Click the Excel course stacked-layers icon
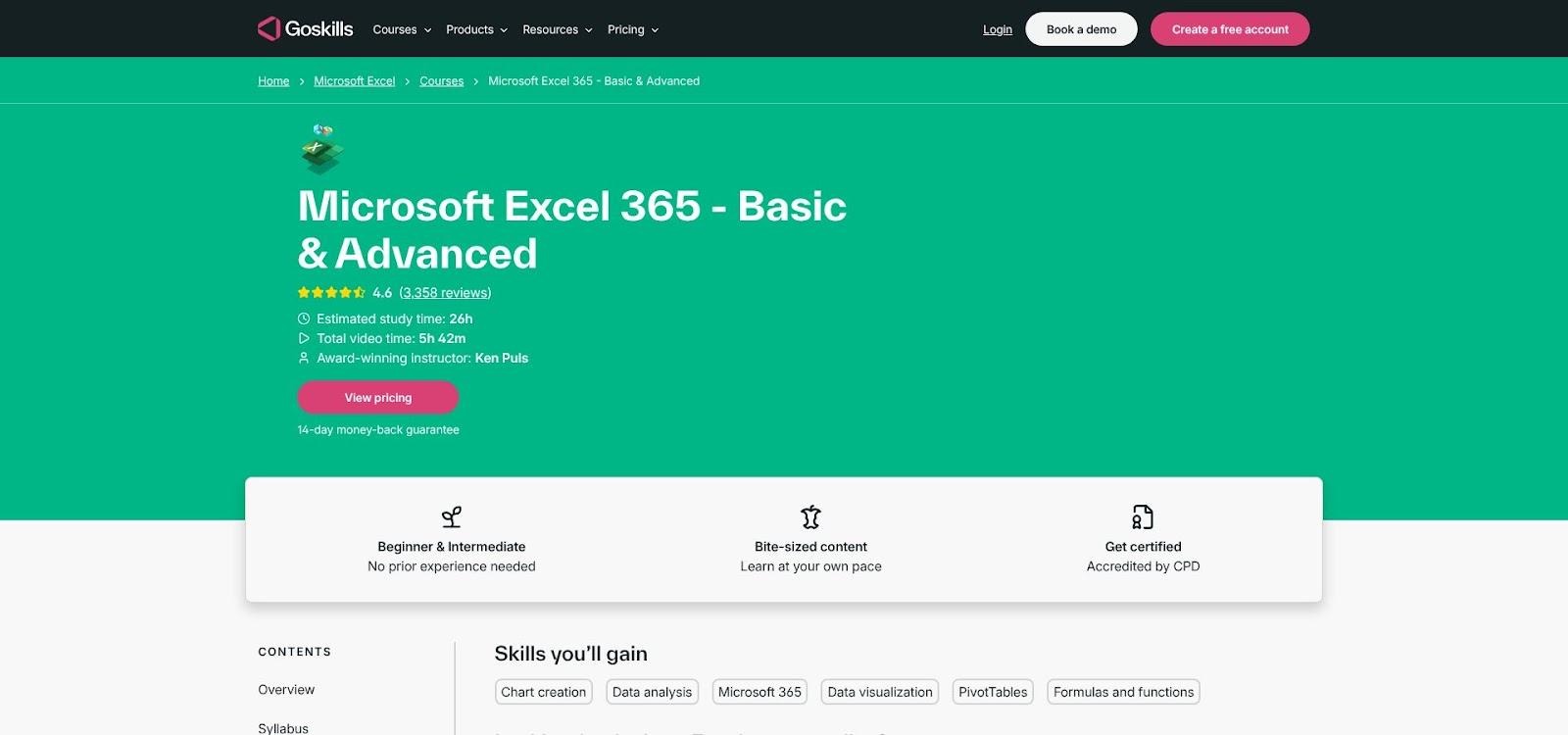The image size is (1568, 735). pyautogui.click(x=321, y=150)
